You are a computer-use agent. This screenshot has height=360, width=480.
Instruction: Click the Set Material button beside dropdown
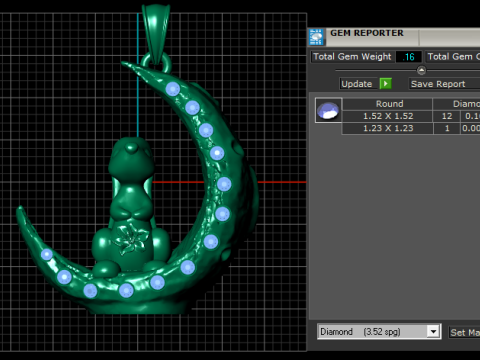tap(464, 332)
